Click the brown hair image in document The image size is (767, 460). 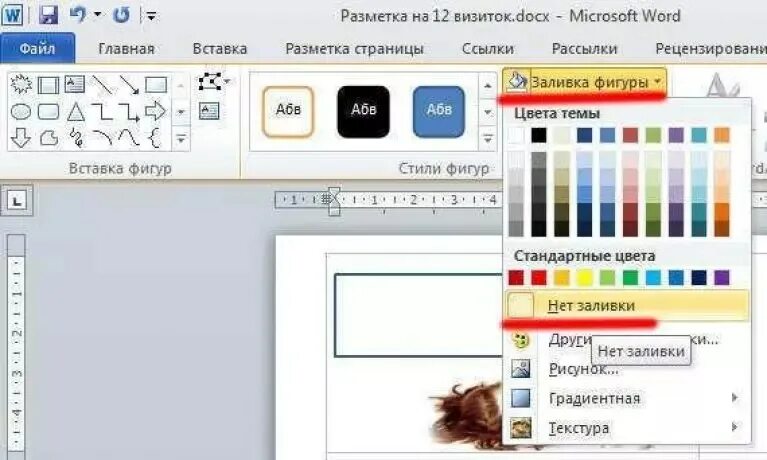(x=465, y=415)
